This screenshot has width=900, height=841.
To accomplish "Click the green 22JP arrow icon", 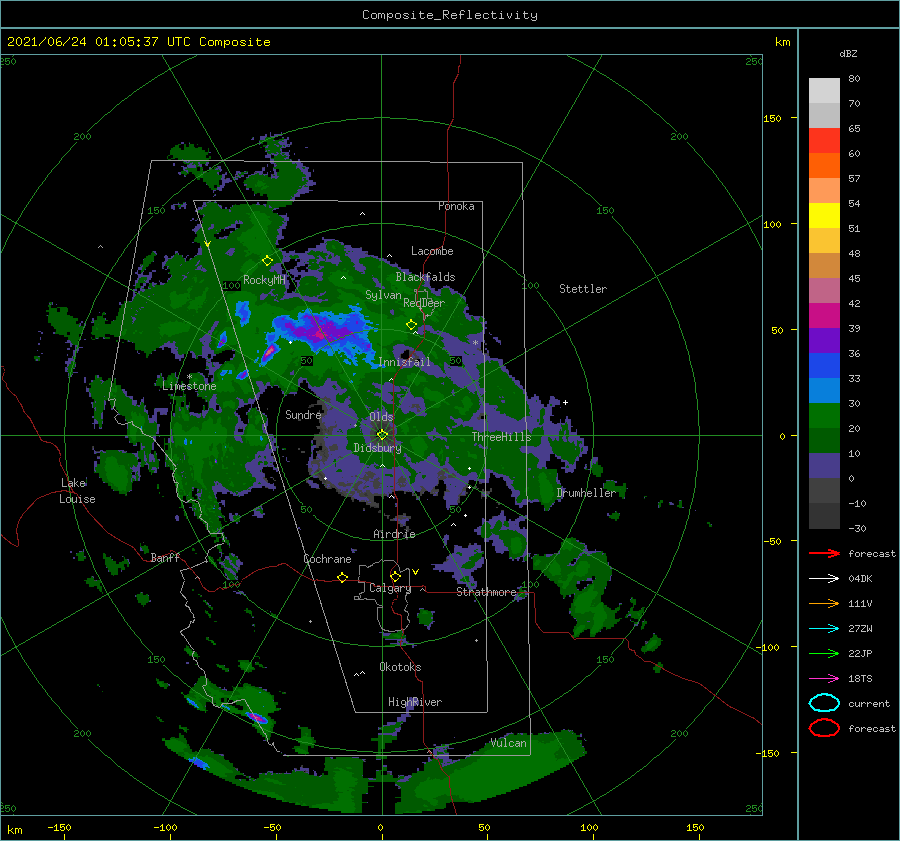I will click(824, 653).
